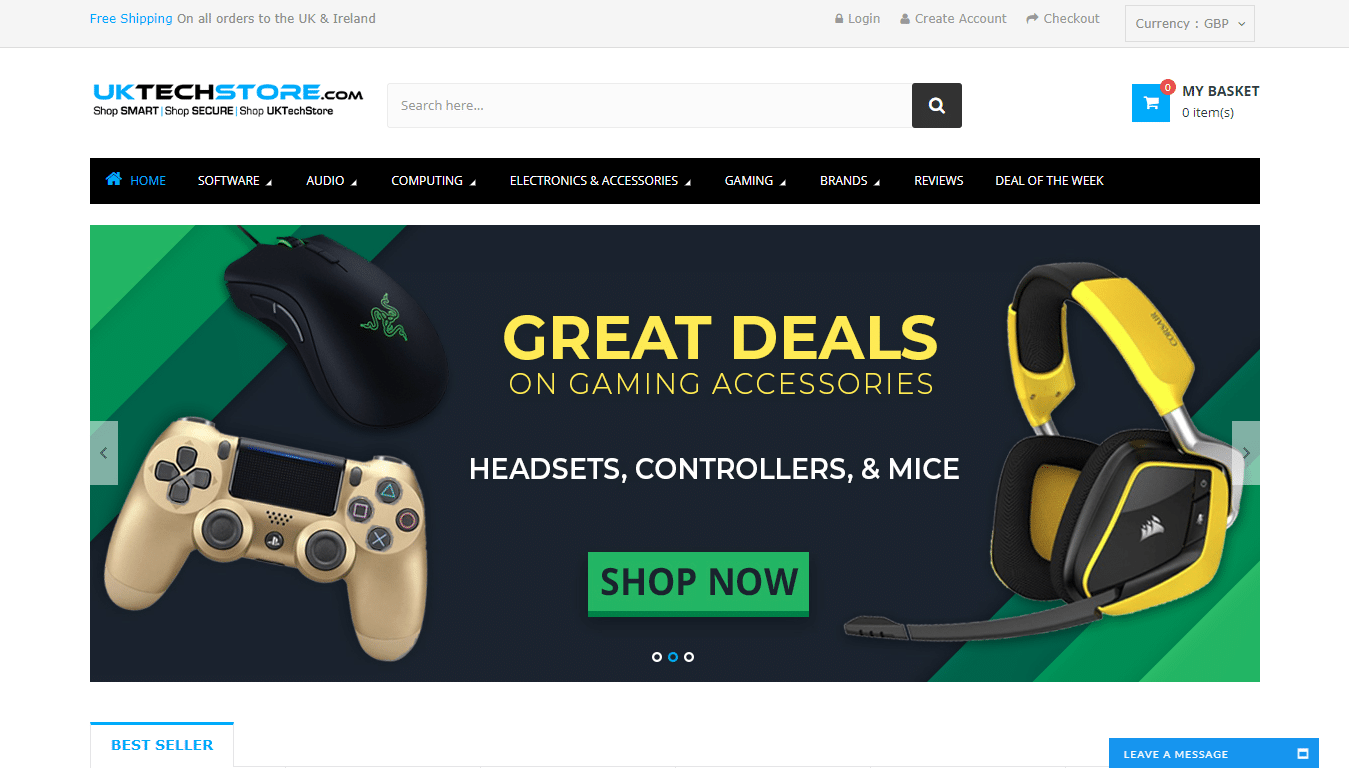Viewport: 1349px width, 768px height.
Task: Go to previous slide with left arrow
Action: click(103, 453)
